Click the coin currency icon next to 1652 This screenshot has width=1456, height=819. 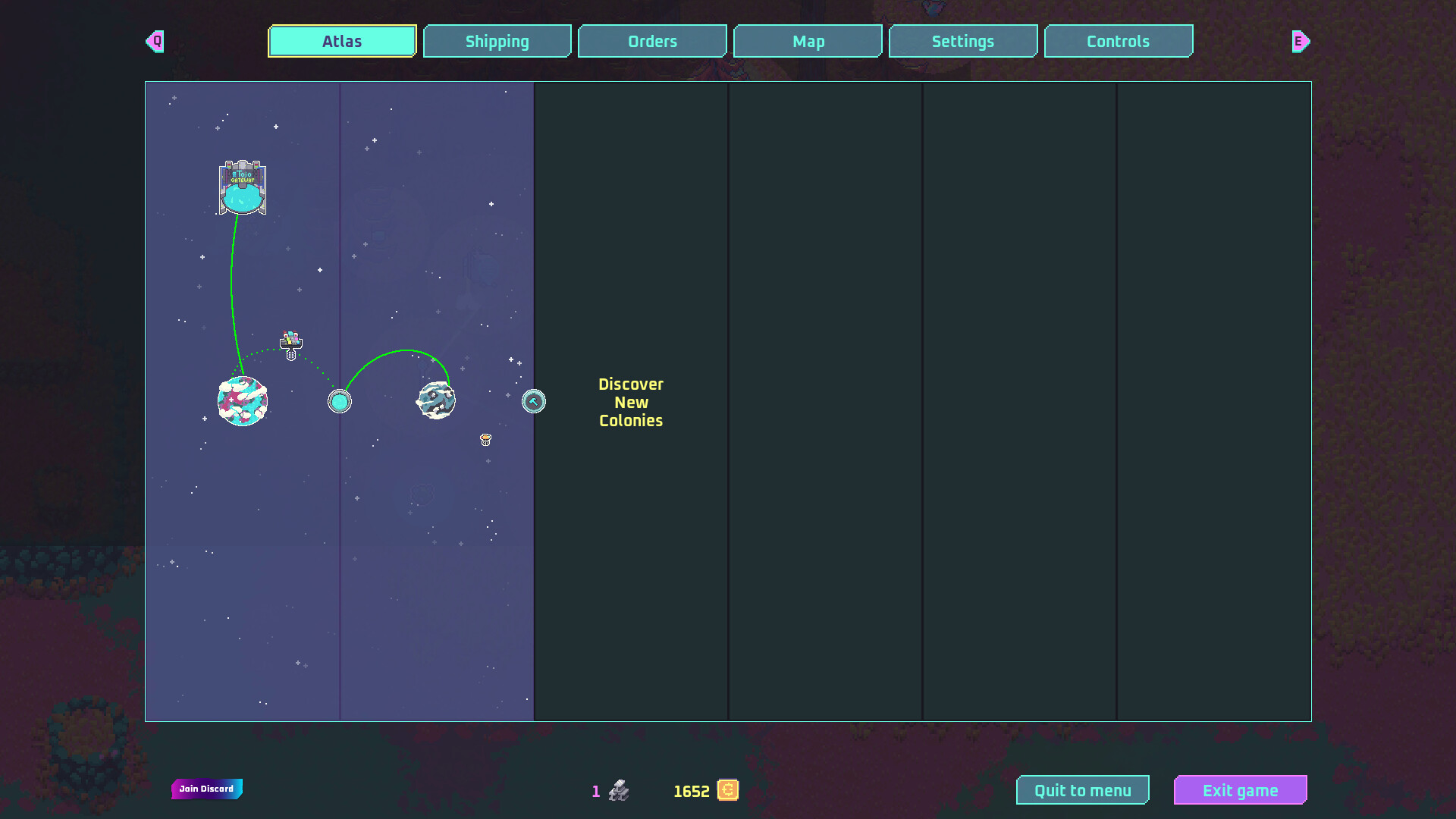click(x=728, y=791)
